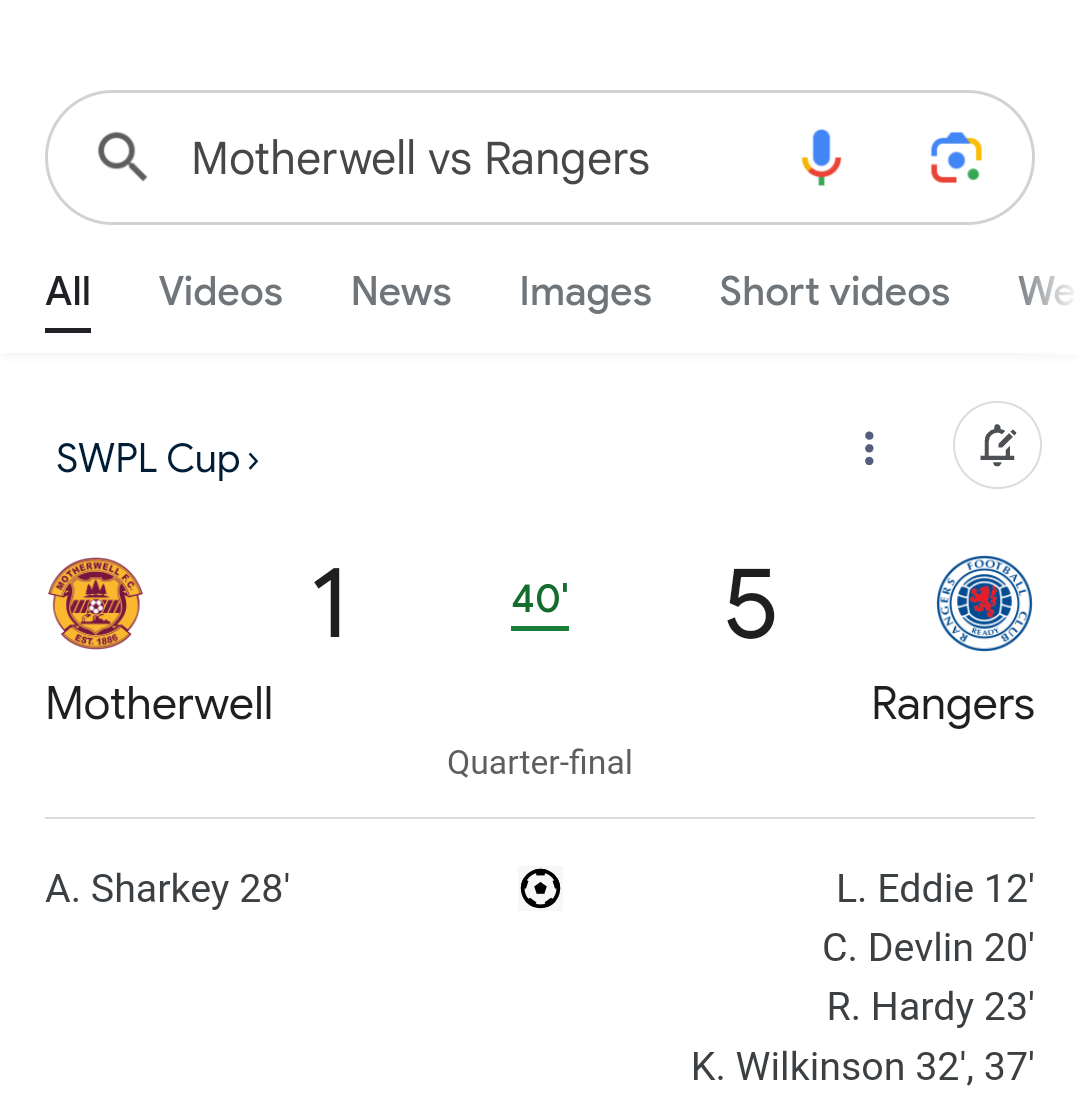Screen dimensions: 1080x1106
Task: Click the Rangers team name
Action: tap(953, 704)
